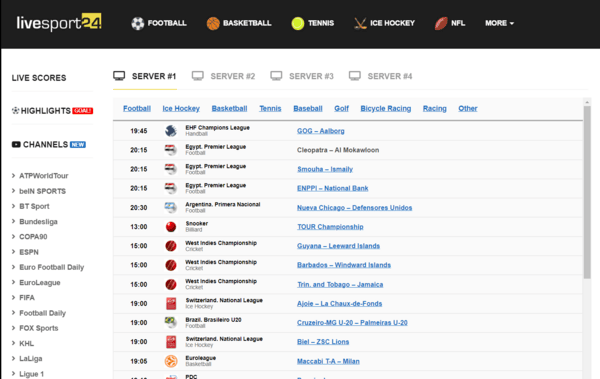Filter by Golf link
The height and width of the screenshot is (379, 600).
click(341, 108)
